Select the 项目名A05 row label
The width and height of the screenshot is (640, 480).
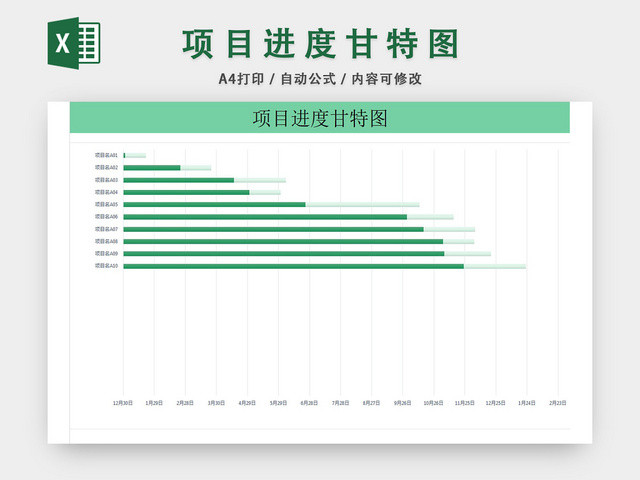click(x=106, y=204)
